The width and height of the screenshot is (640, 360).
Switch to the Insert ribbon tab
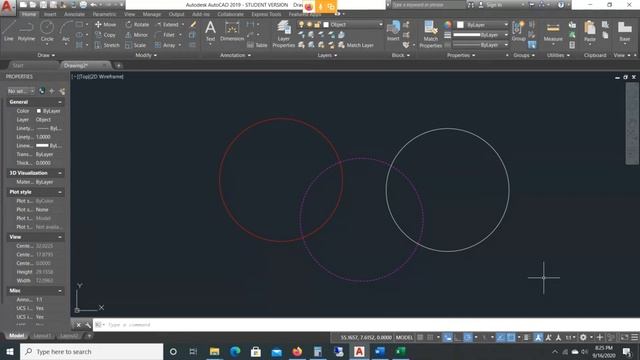[x=50, y=14]
